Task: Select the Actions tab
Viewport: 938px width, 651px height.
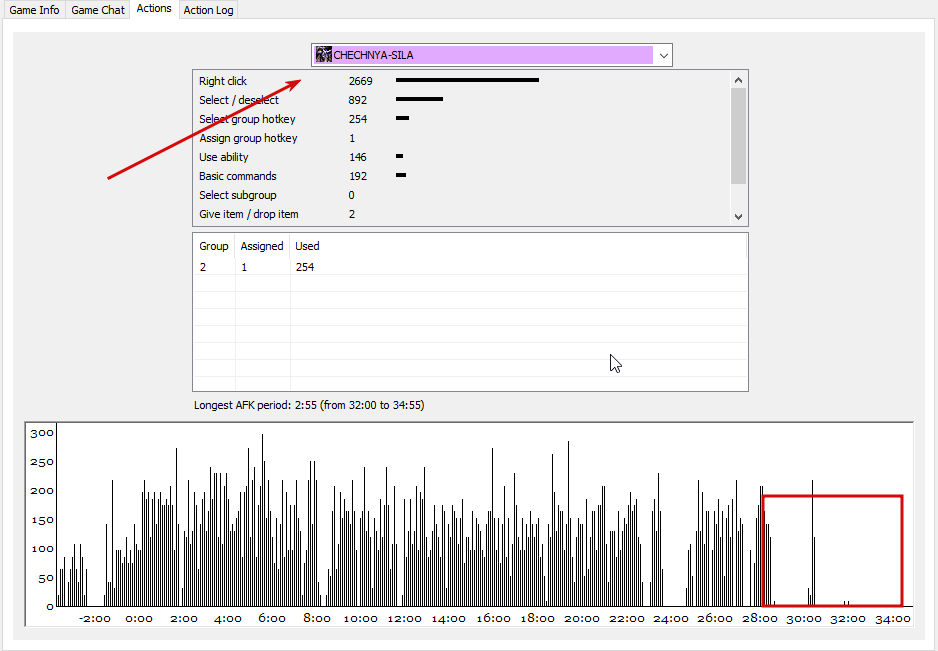Action: click(x=154, y=8)
